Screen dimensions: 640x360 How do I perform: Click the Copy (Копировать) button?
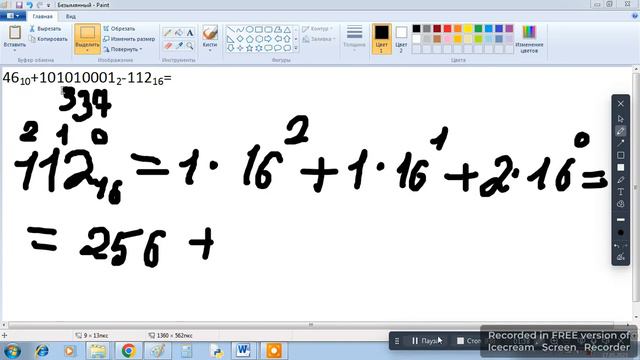[48, 39]
